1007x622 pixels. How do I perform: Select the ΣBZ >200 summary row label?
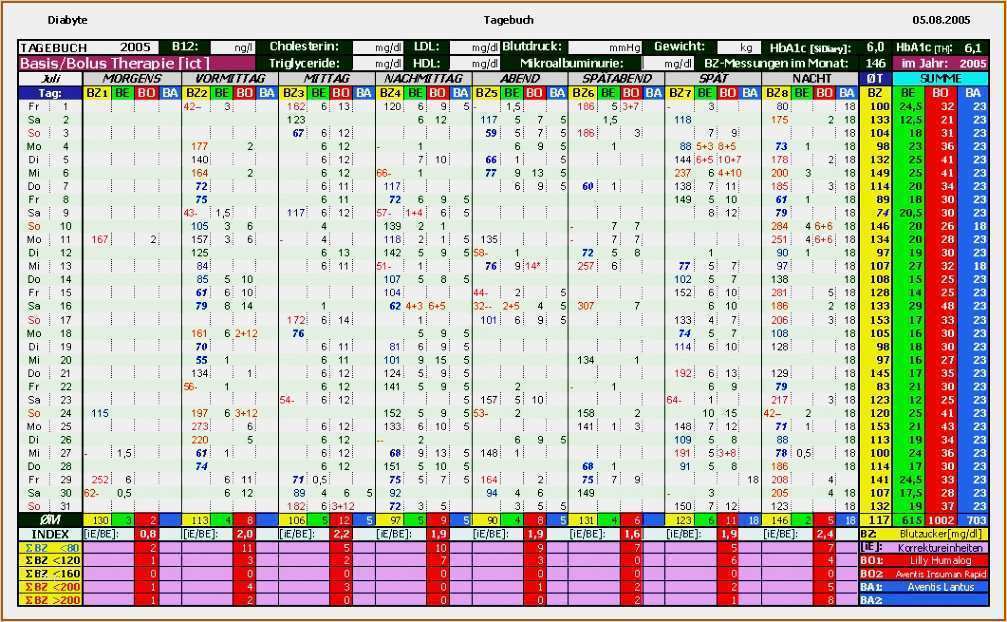[x=50, y=600]
